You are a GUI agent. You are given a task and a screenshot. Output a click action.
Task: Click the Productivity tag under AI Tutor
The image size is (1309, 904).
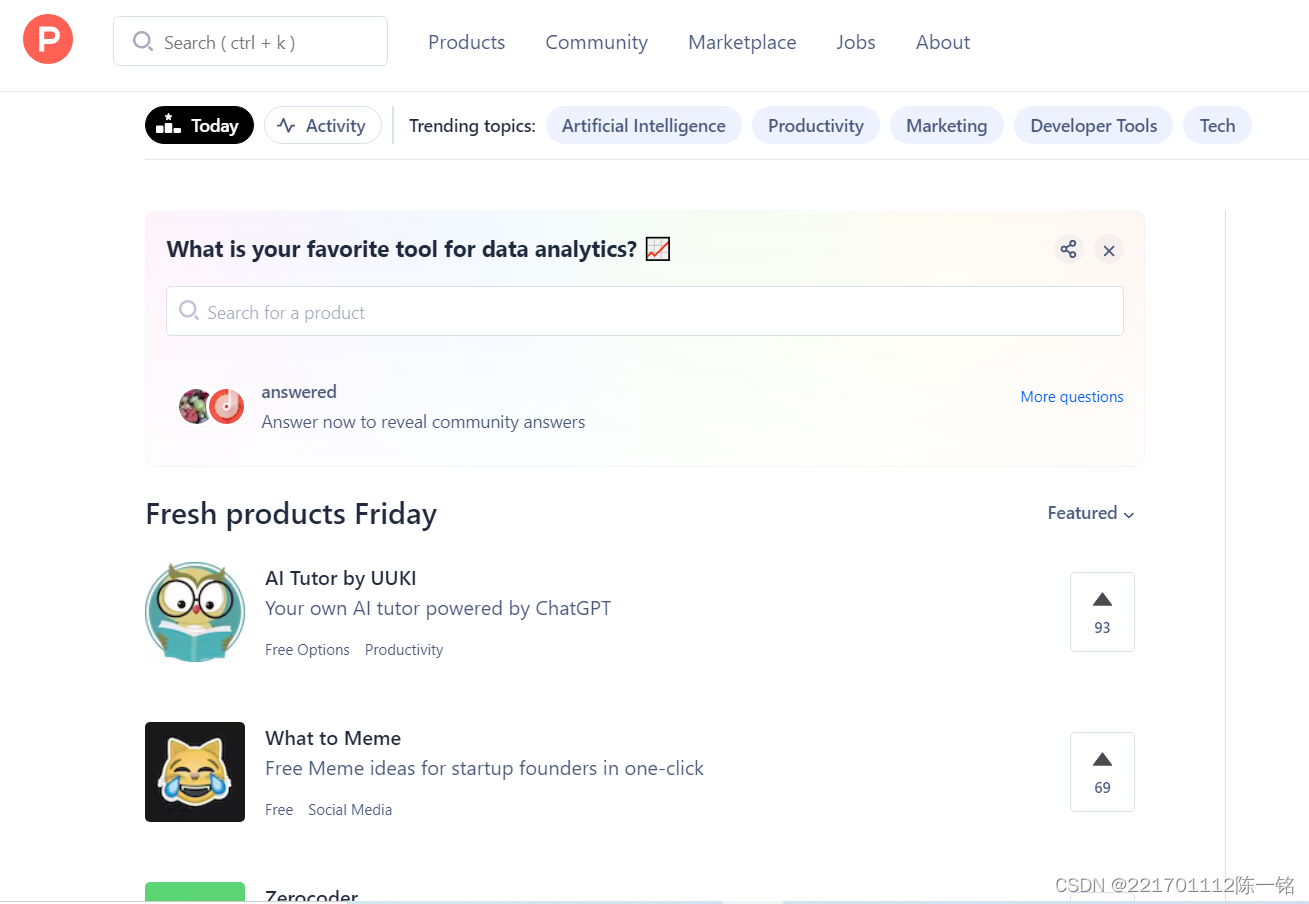point(404,650)
